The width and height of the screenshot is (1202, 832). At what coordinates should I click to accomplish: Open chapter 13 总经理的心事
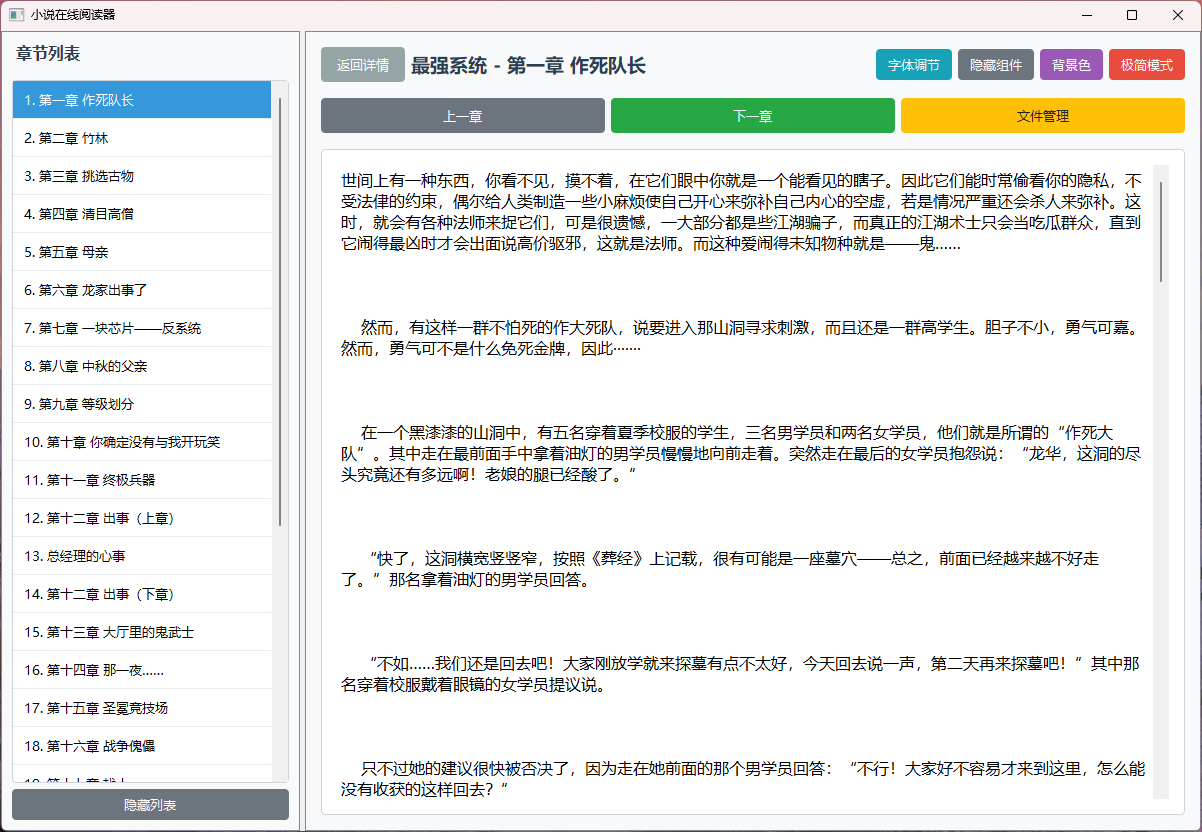point(141,556)
